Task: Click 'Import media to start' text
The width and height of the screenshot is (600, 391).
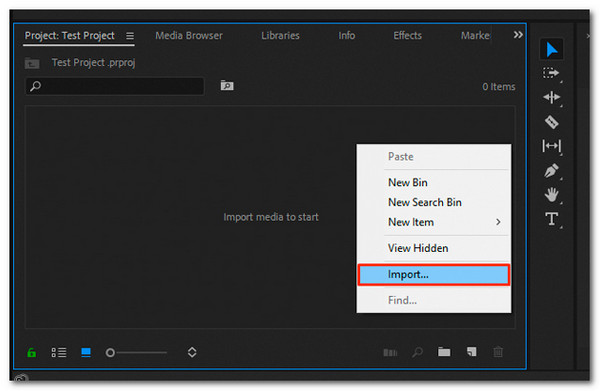Action: pyautogui.click(x=271, y=217)
